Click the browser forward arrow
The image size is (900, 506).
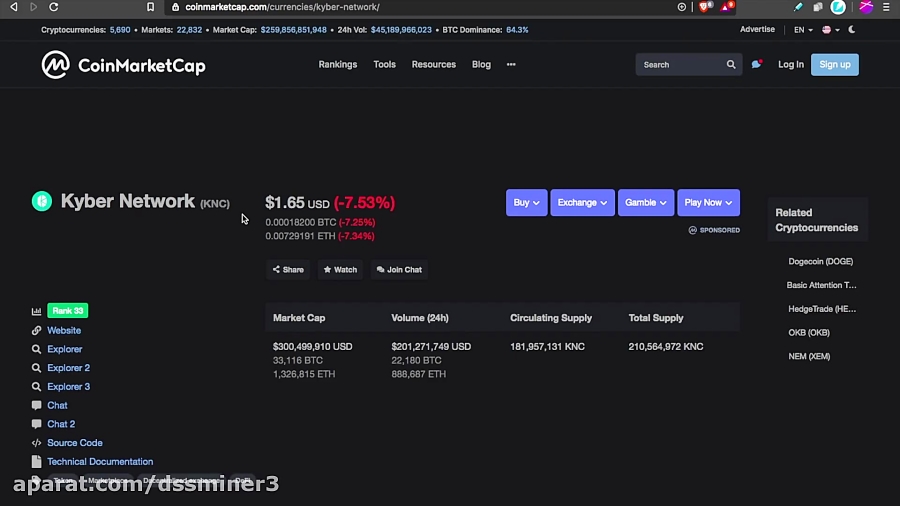33,7
